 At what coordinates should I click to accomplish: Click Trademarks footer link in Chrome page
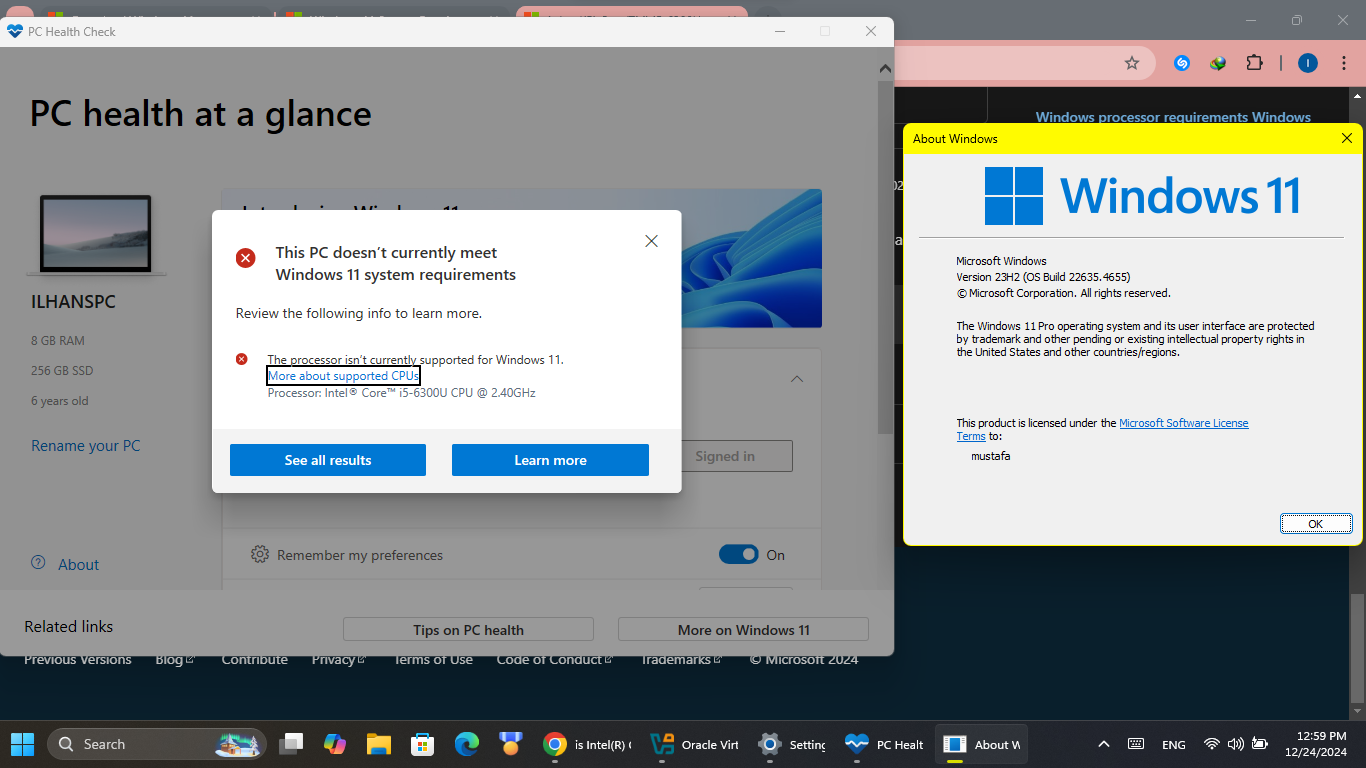(679, 660)
